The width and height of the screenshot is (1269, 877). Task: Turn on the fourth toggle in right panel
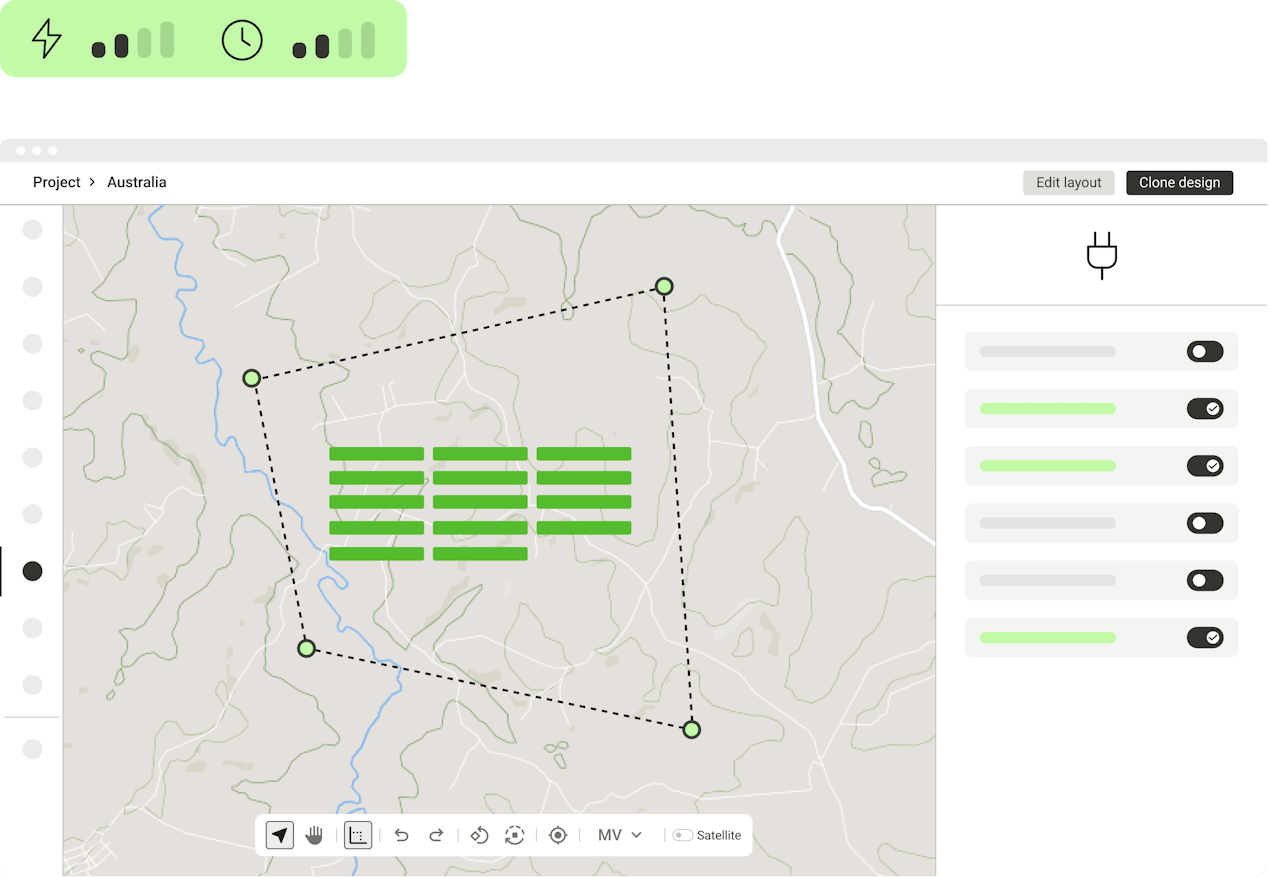pyautogui.click(x=1205, y=523)
